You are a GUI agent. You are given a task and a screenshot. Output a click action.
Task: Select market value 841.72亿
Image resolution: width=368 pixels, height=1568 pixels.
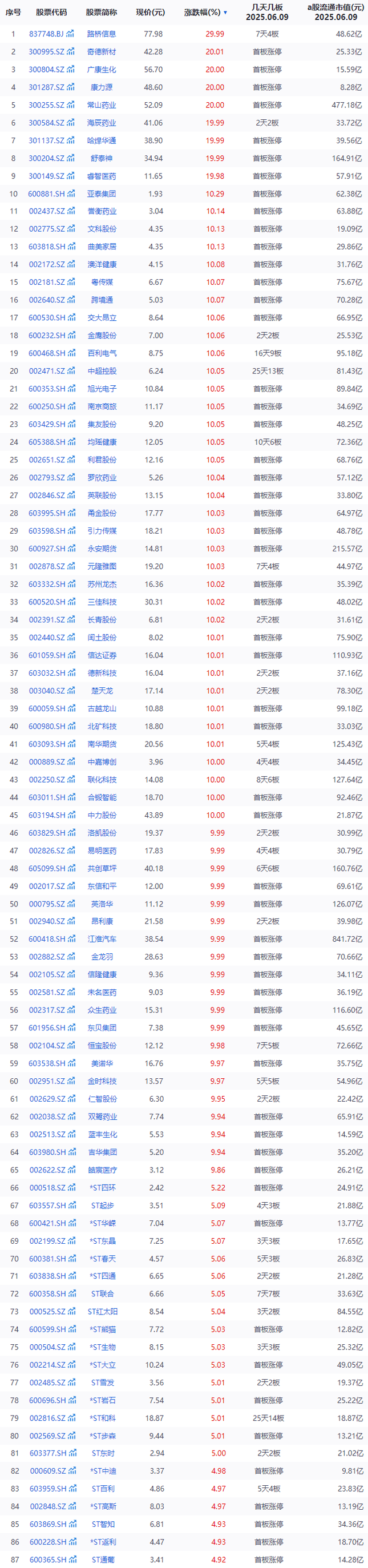tap(347, 939)
